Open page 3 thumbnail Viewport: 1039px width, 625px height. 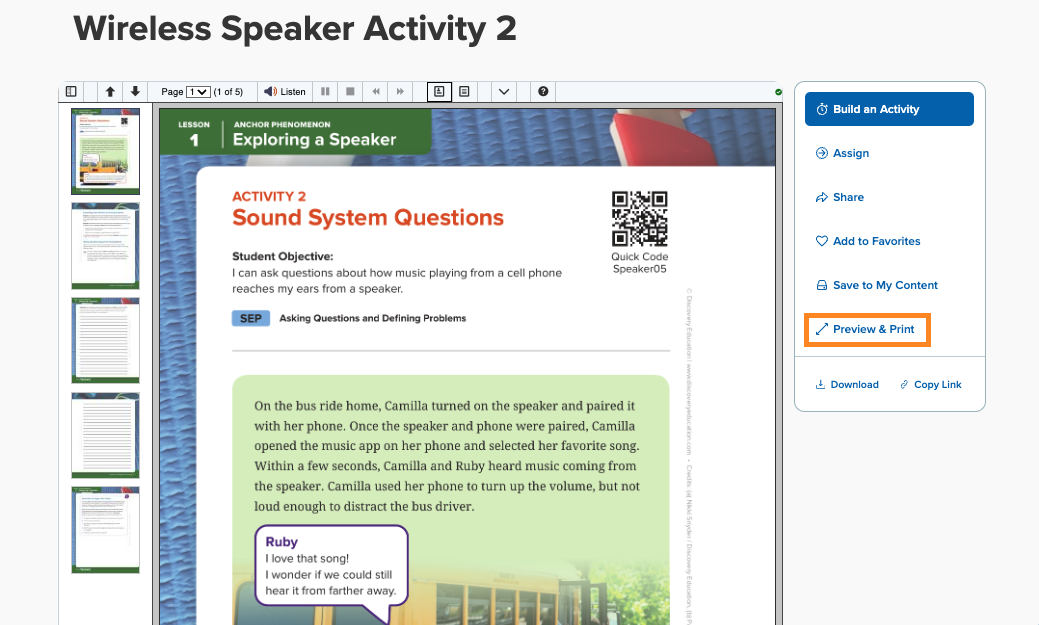pos(105,341)
